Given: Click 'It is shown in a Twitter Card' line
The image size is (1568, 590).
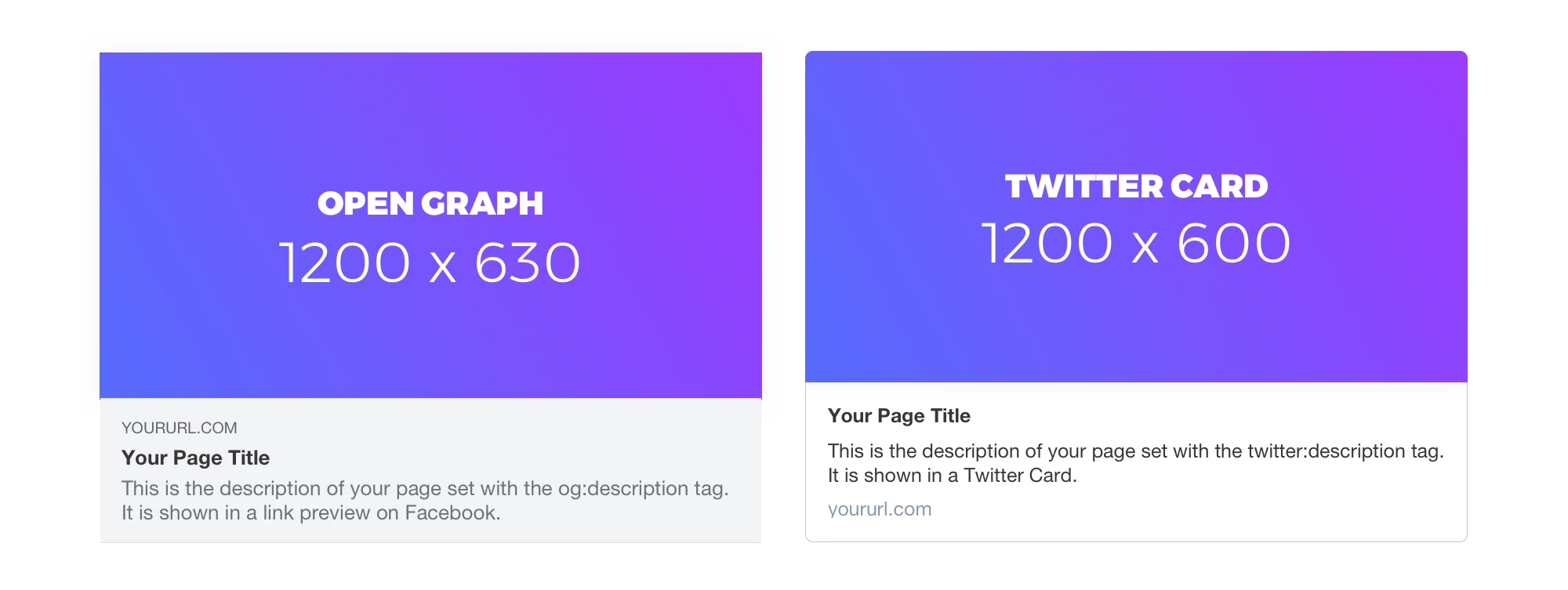Looking at the screenshot, I should click(953, 476).
